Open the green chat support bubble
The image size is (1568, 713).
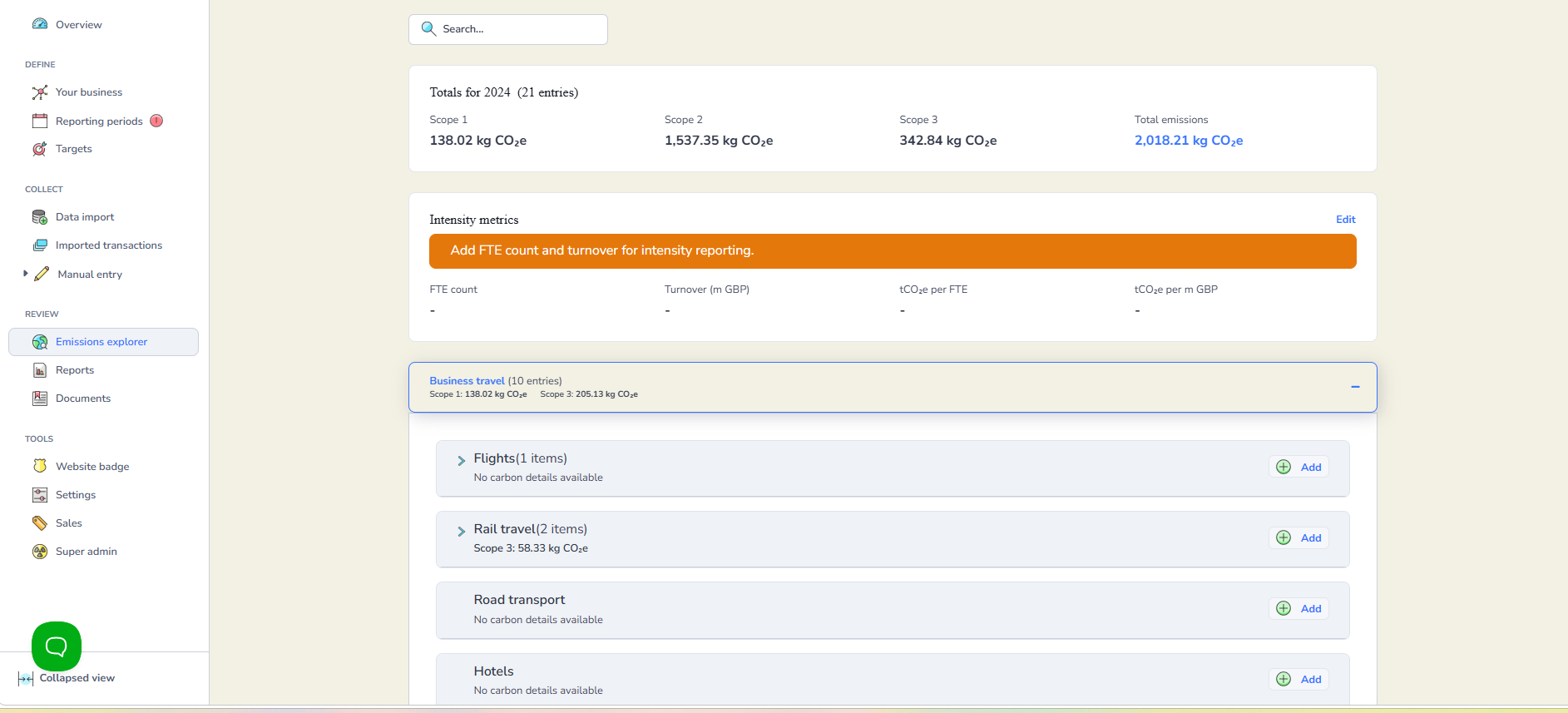click(57, 646)
